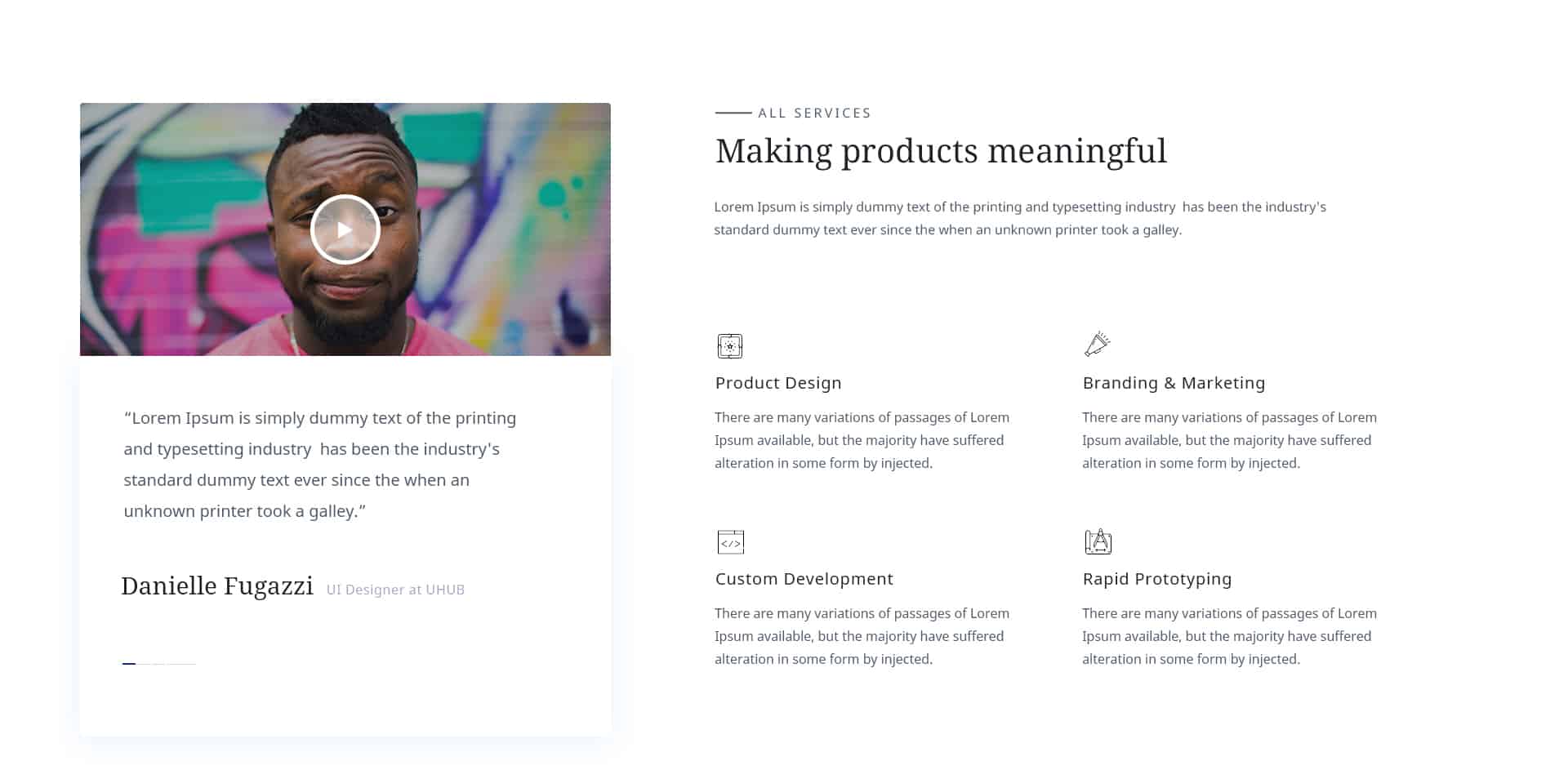Viewport: 1568px width, 779px height.
Task: Click the UI Designer at UHUB subtitle
Action: 395,590
